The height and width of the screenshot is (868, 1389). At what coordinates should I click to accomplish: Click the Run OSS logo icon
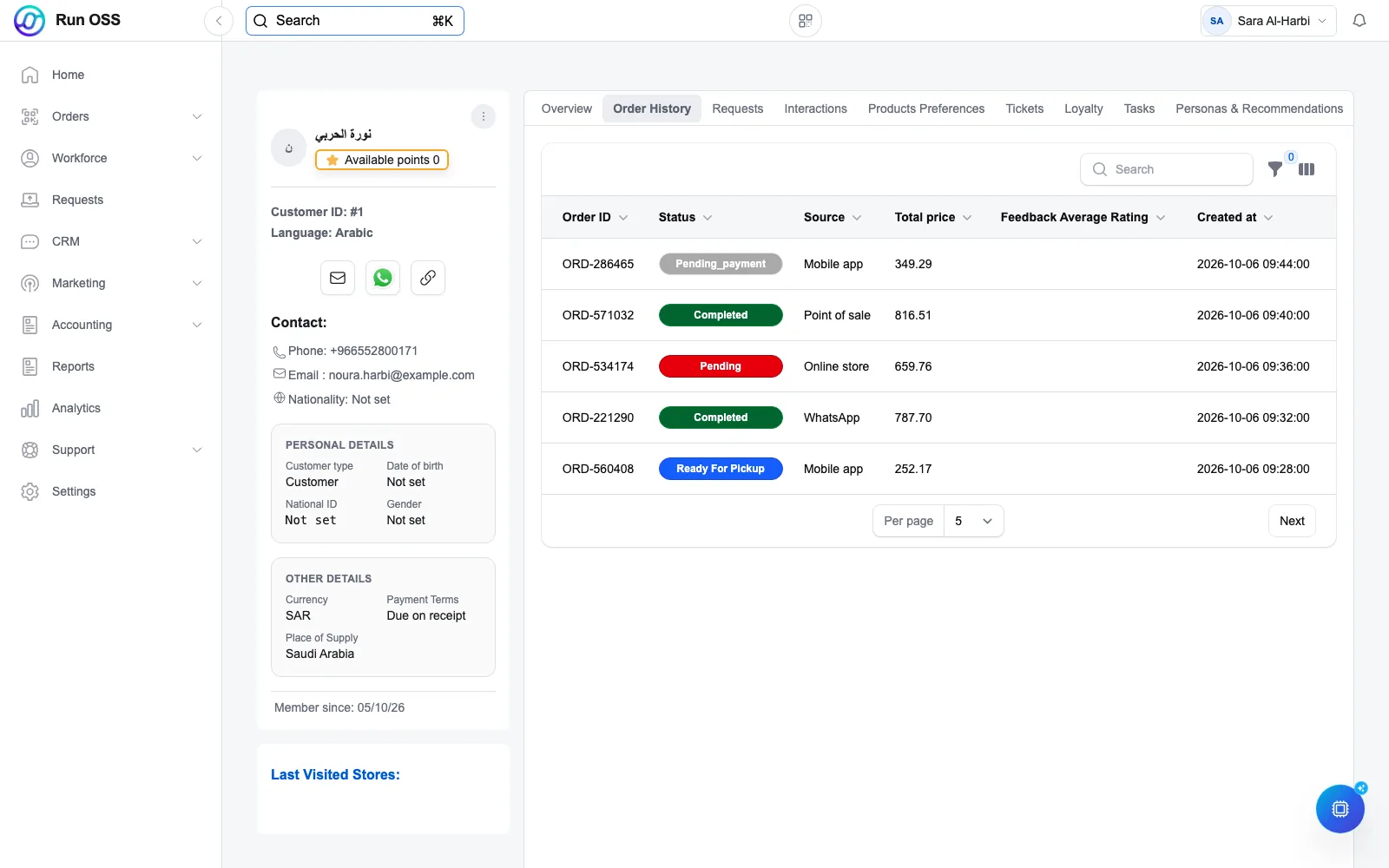coord(30,21)
